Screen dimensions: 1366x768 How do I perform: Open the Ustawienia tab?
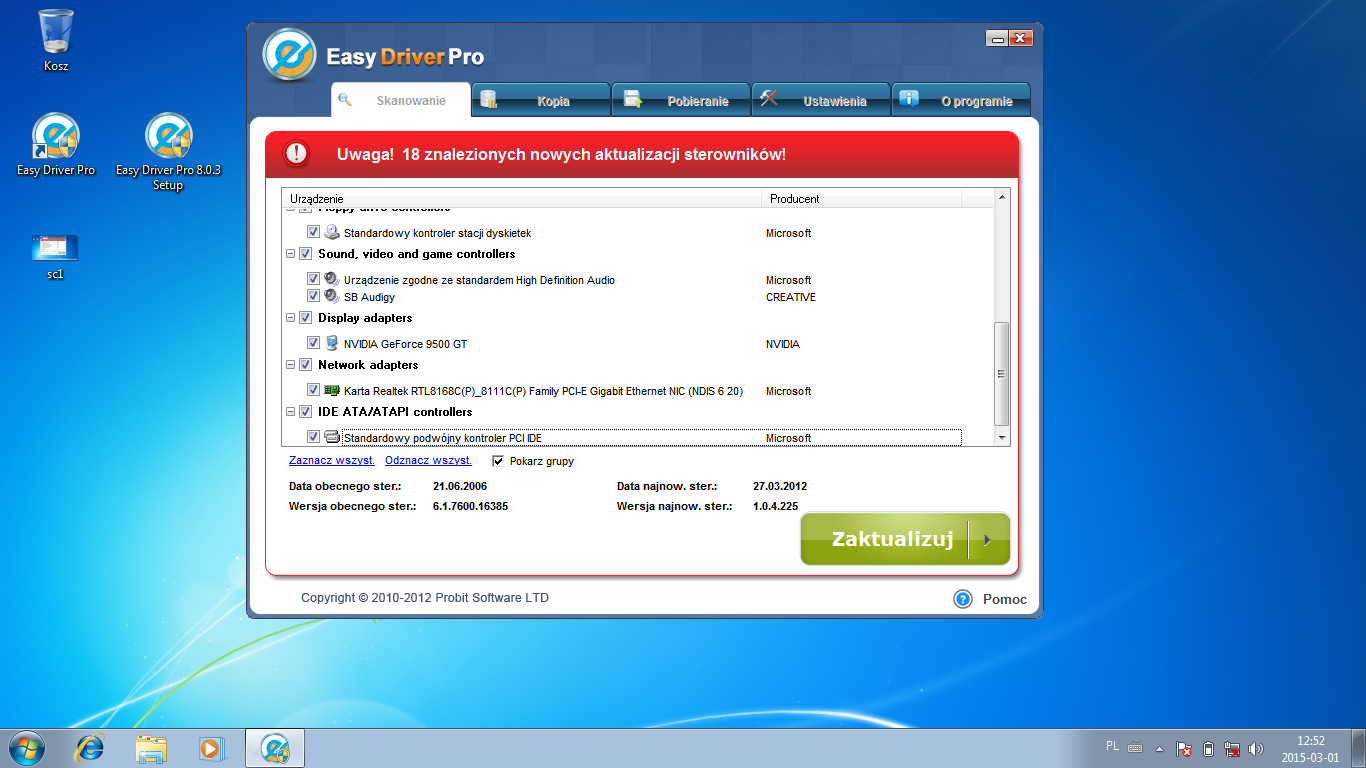tap(821, 100)
